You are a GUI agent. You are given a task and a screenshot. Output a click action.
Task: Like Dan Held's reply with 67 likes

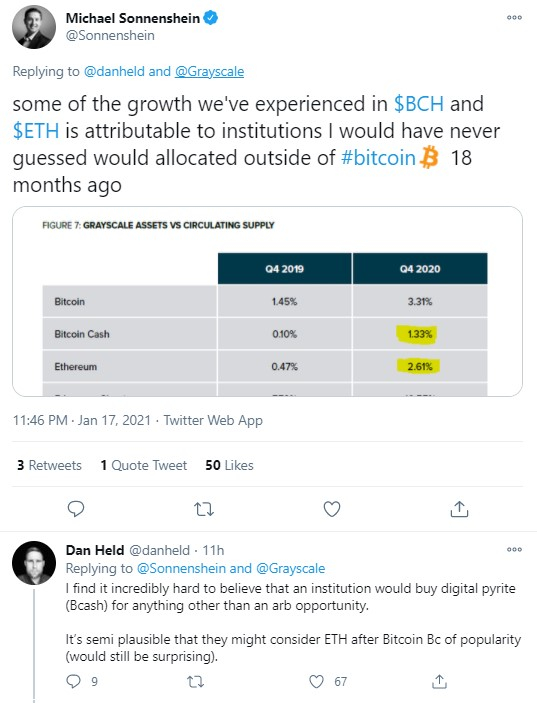(x=316, y=681)
